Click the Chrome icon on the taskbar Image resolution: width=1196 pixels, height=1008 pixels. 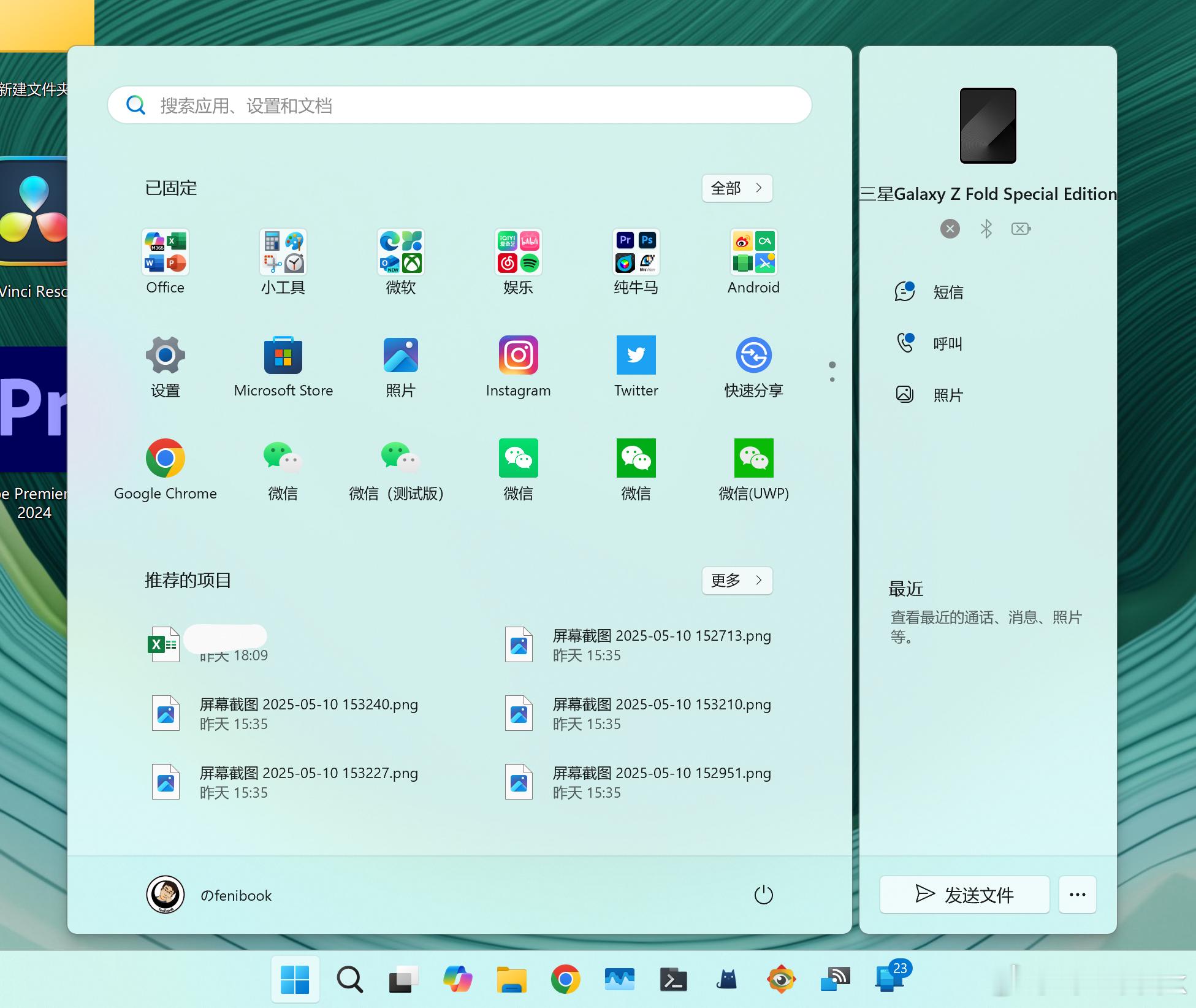point(565,979)
